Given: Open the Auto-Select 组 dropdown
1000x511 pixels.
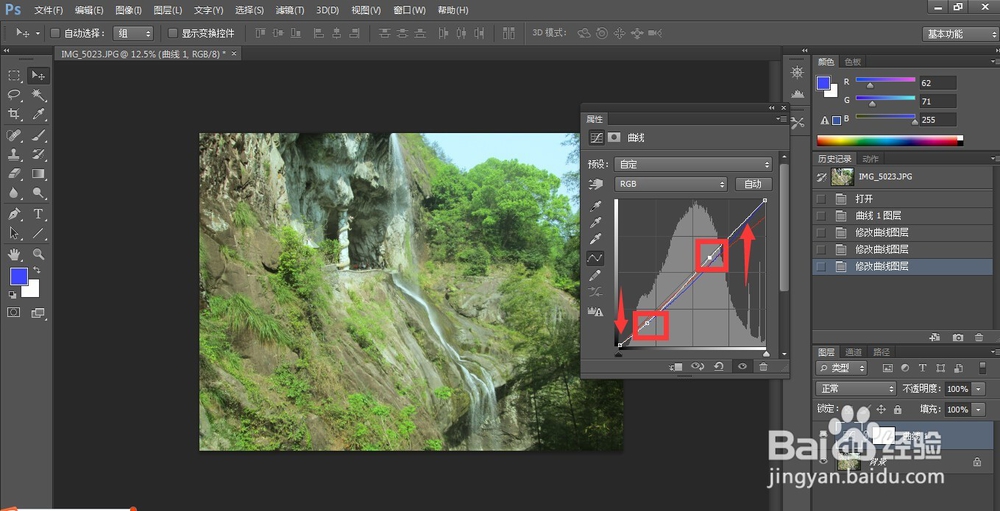Looking at the screenshot, I should point(133,33).
